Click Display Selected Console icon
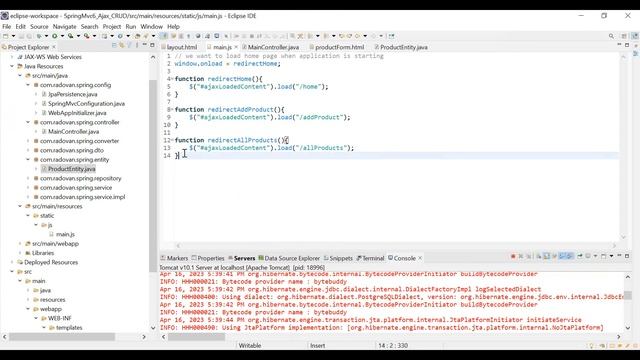This screenshot has height=360, width=640. (588, 256)
